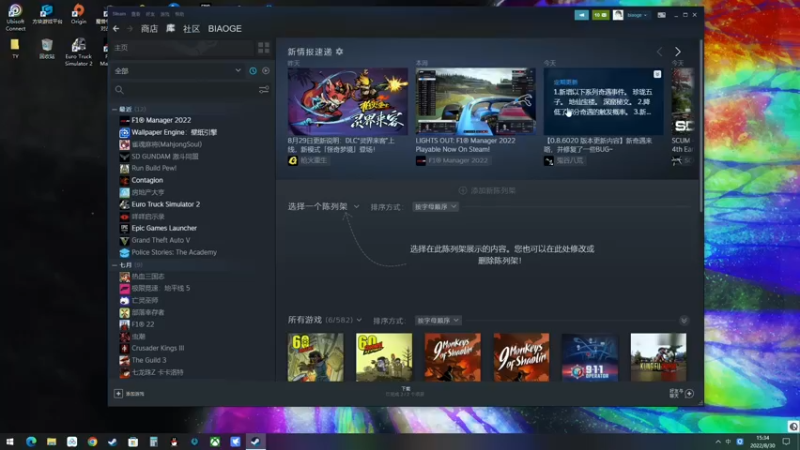
Task: Open 911 Operator game cover
Action: 590,357
